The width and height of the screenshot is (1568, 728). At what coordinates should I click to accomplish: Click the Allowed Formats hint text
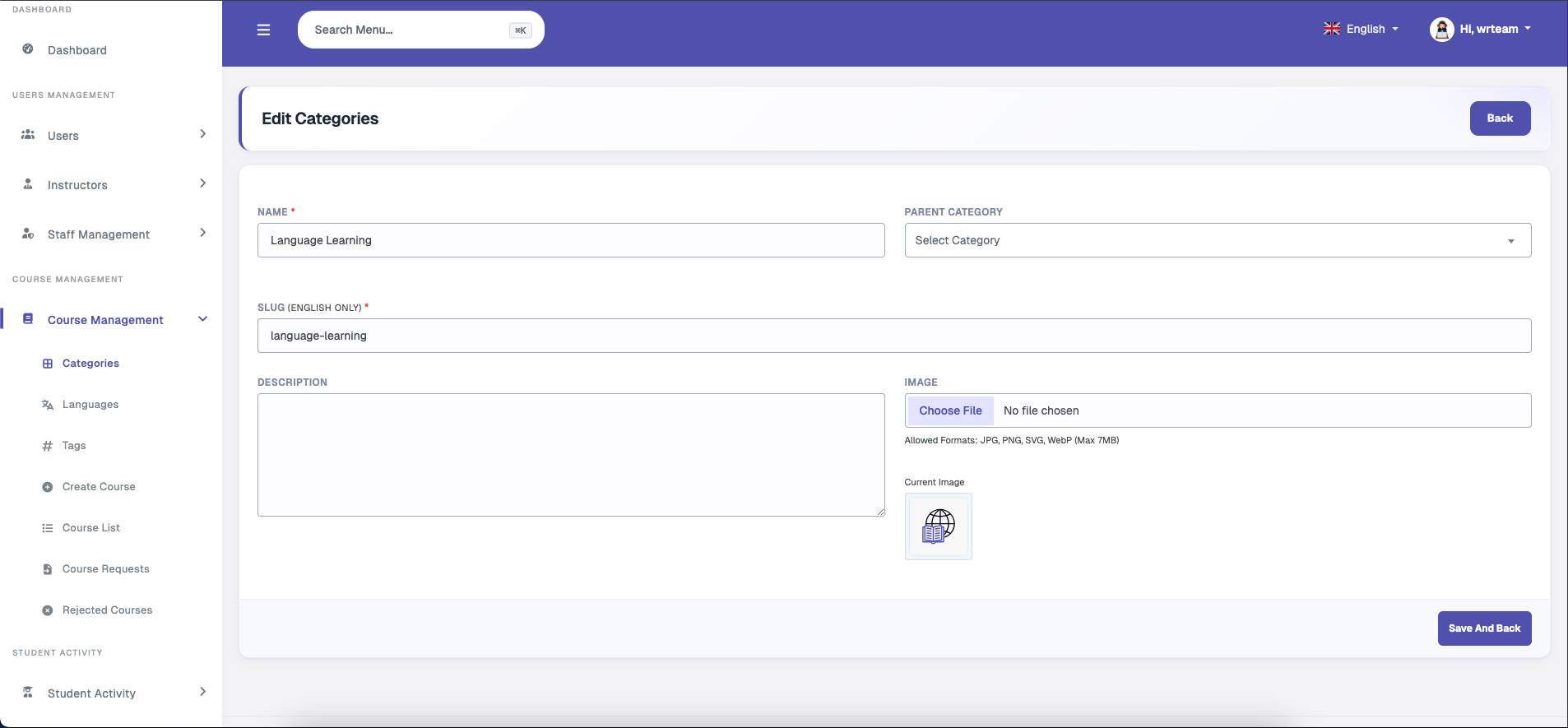point(1011,440)
